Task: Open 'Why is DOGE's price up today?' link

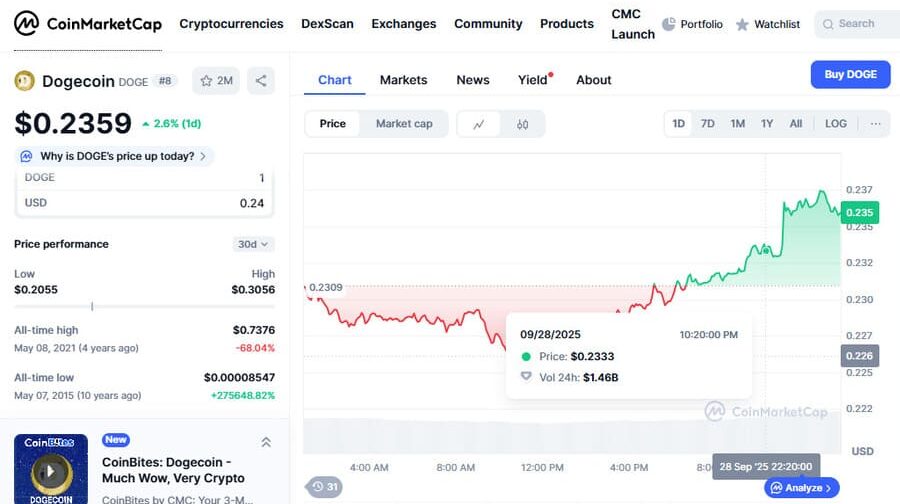Action: pos(114,156)
